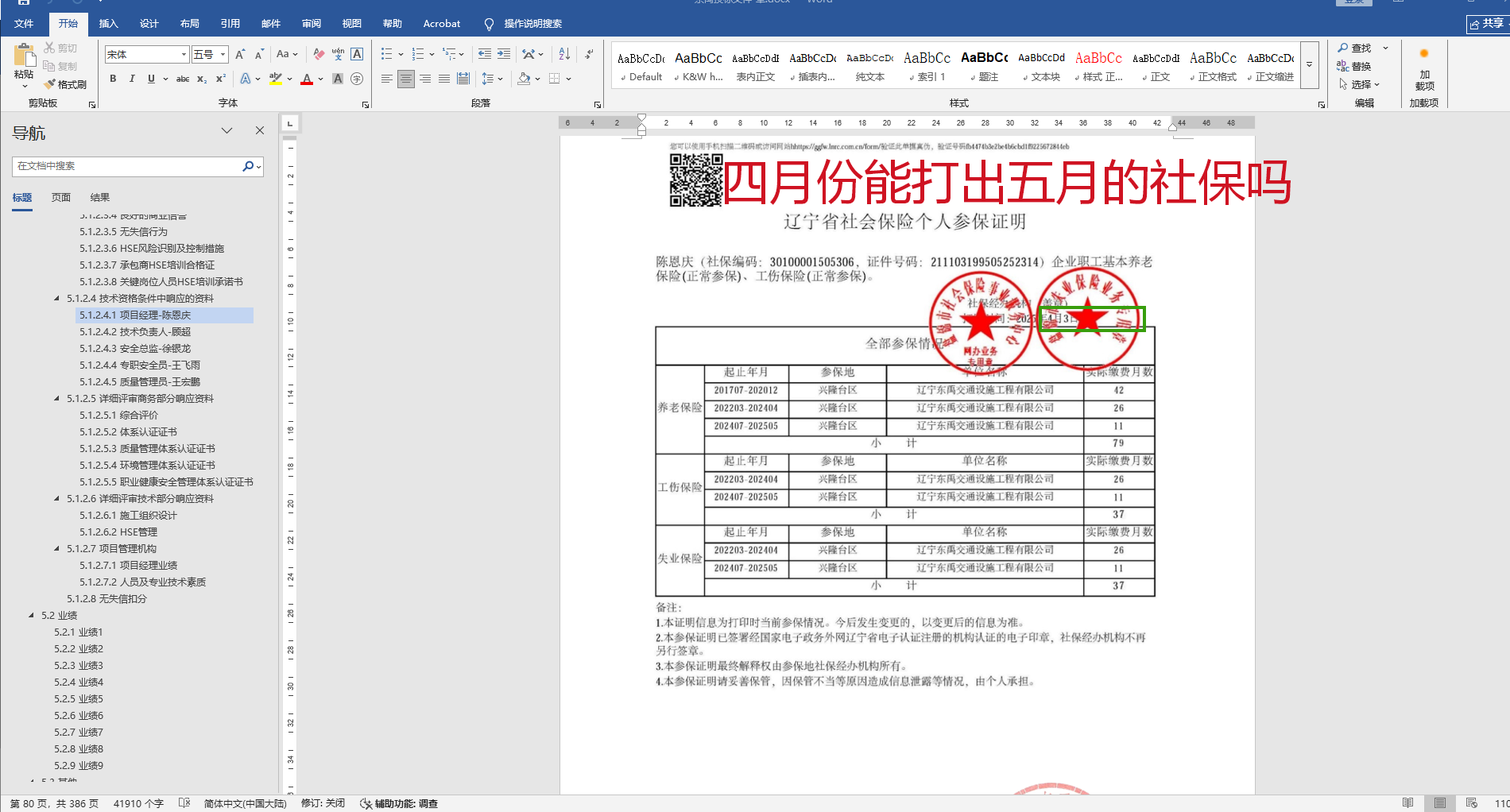Click the 查找 (Find) button
1510x812 pixels.
tap(1355, 48)
